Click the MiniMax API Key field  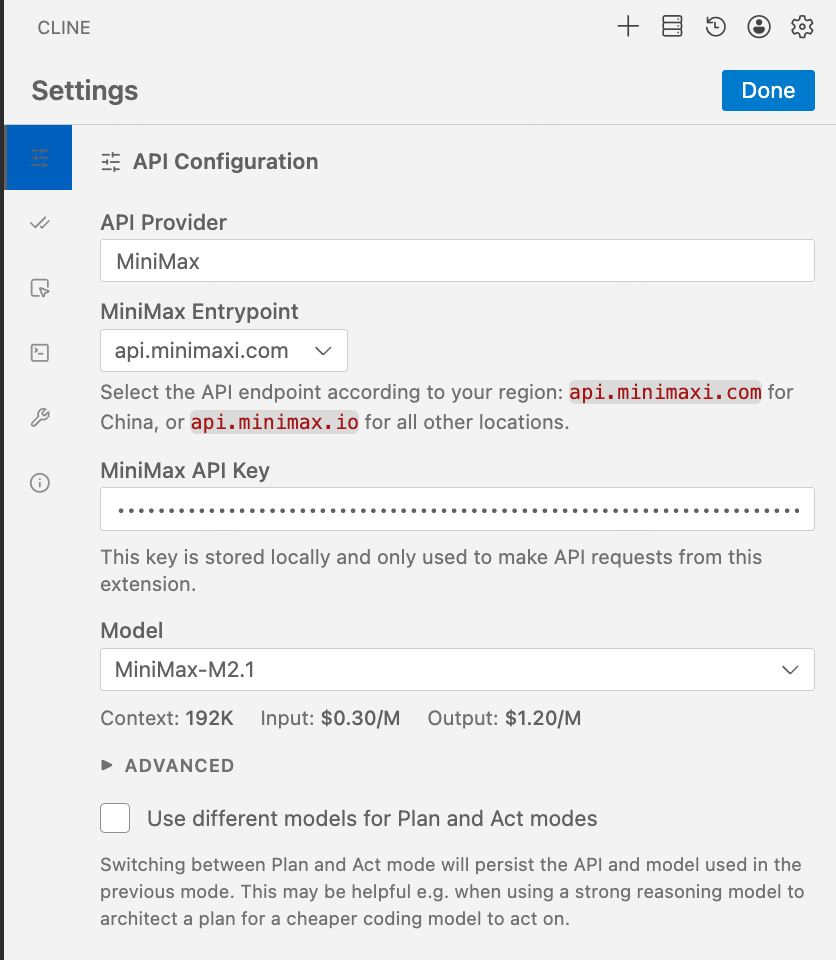[x=457, y=510]
